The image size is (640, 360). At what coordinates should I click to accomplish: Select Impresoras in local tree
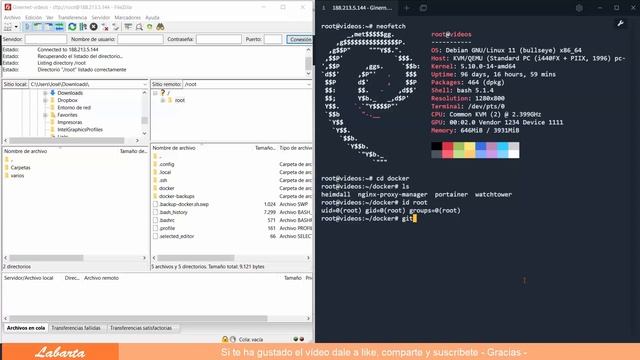click(x=70, y=122)
